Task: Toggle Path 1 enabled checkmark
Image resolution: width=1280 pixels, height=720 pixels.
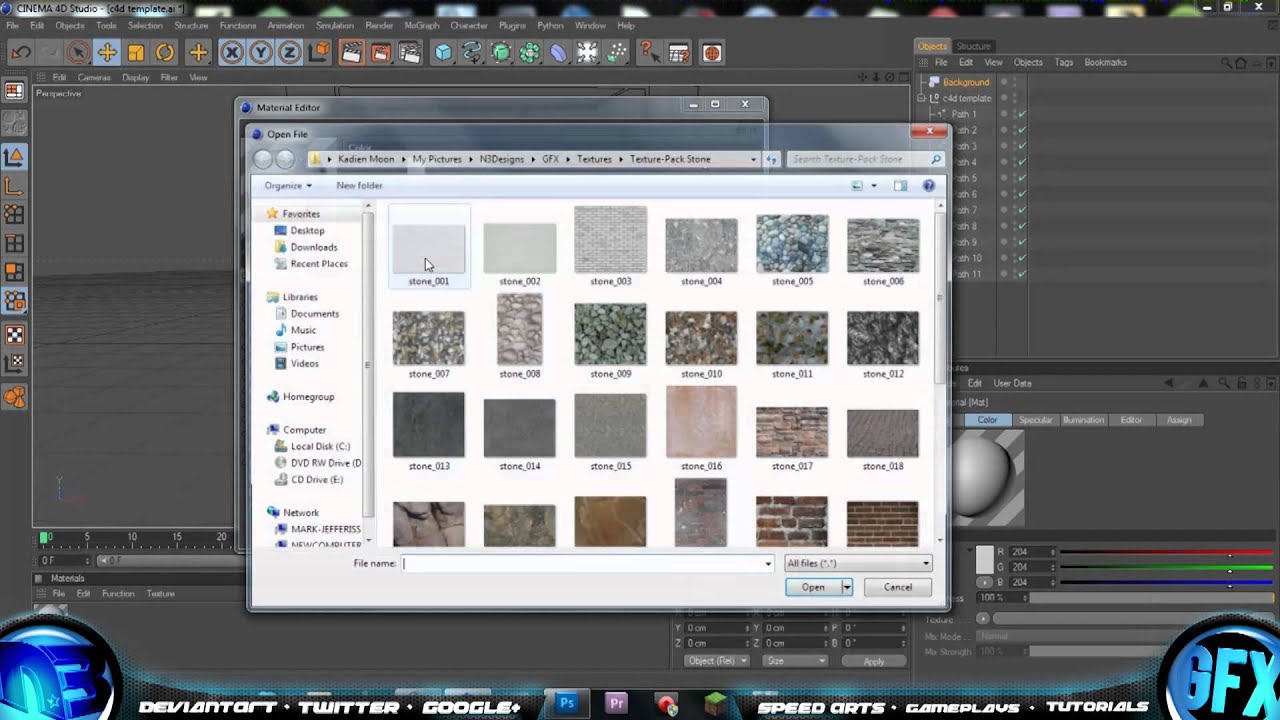Action: pyautogui.click(x=1021, y=114)
